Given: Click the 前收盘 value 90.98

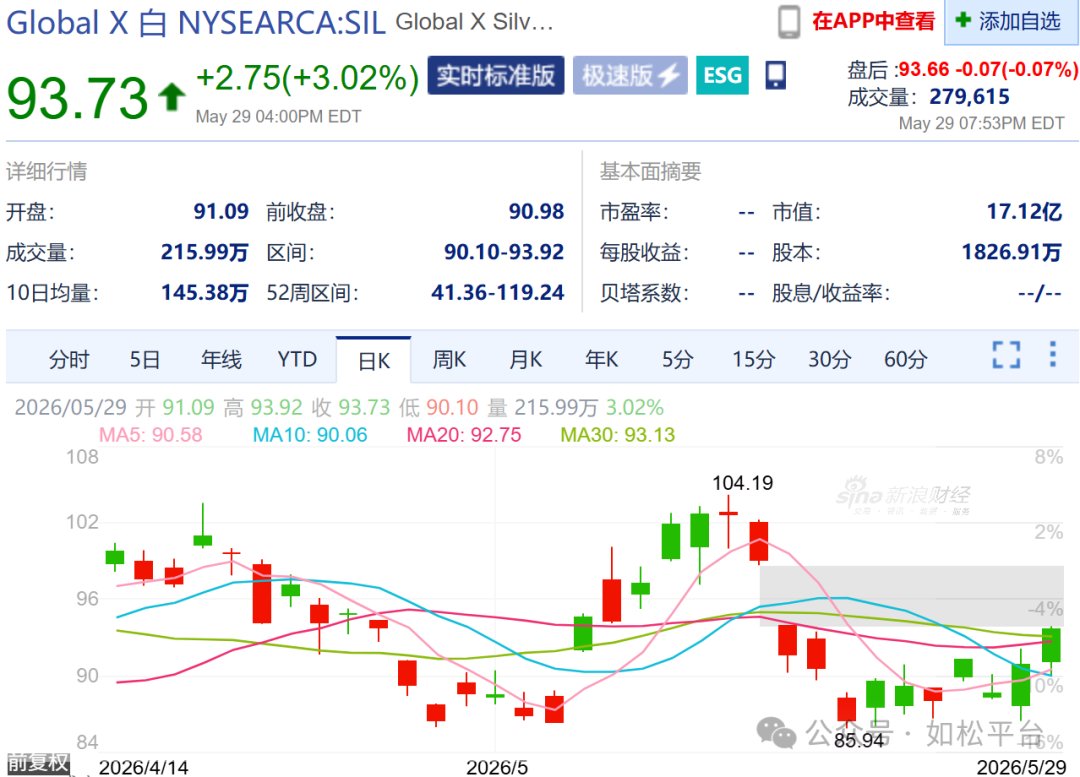Looking at the screenshot, I should (x=537, y=211).
